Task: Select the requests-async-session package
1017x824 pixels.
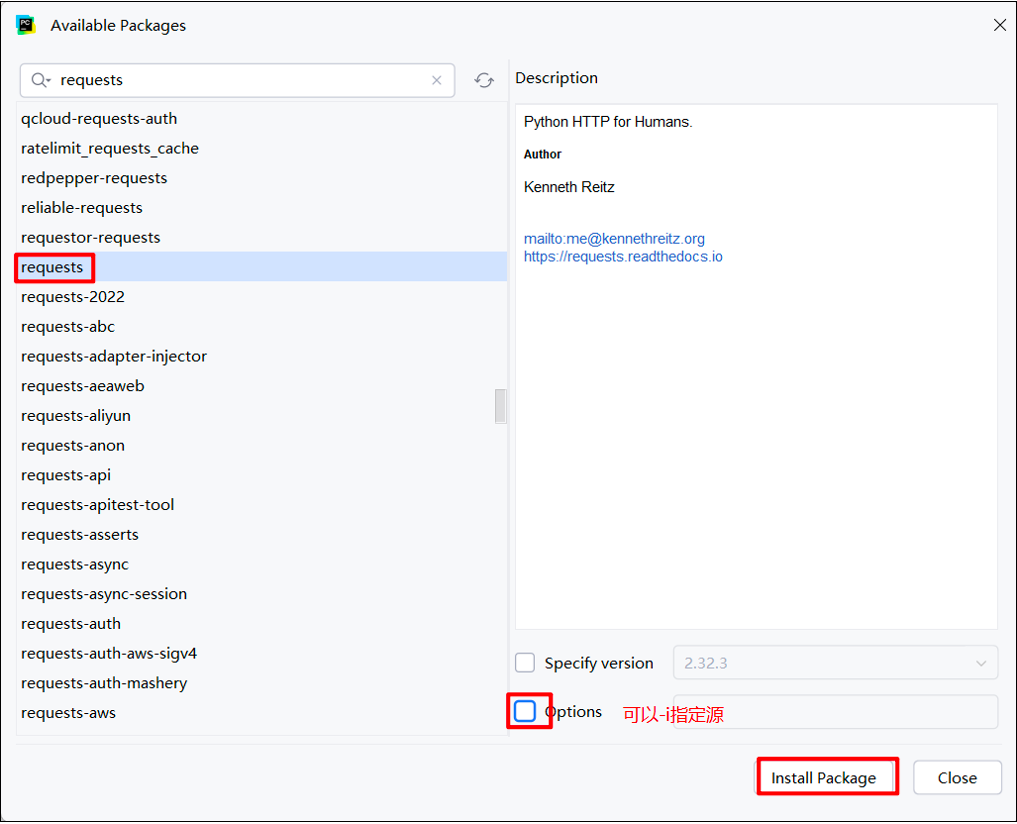Action: pyautogui.click(x=104, y=594)
